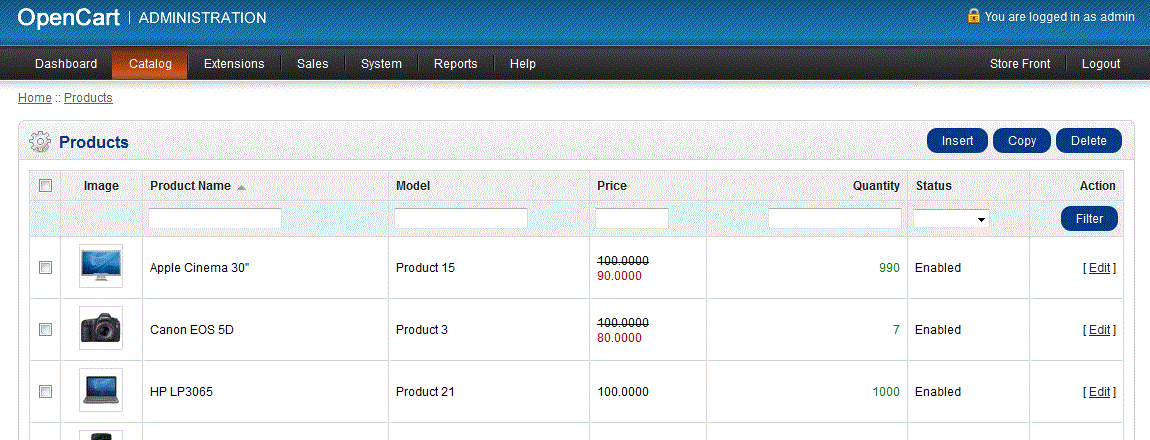Open the Status filter dropdown
This screenshot has height=440, width=1150.
(x=950, y=218)
